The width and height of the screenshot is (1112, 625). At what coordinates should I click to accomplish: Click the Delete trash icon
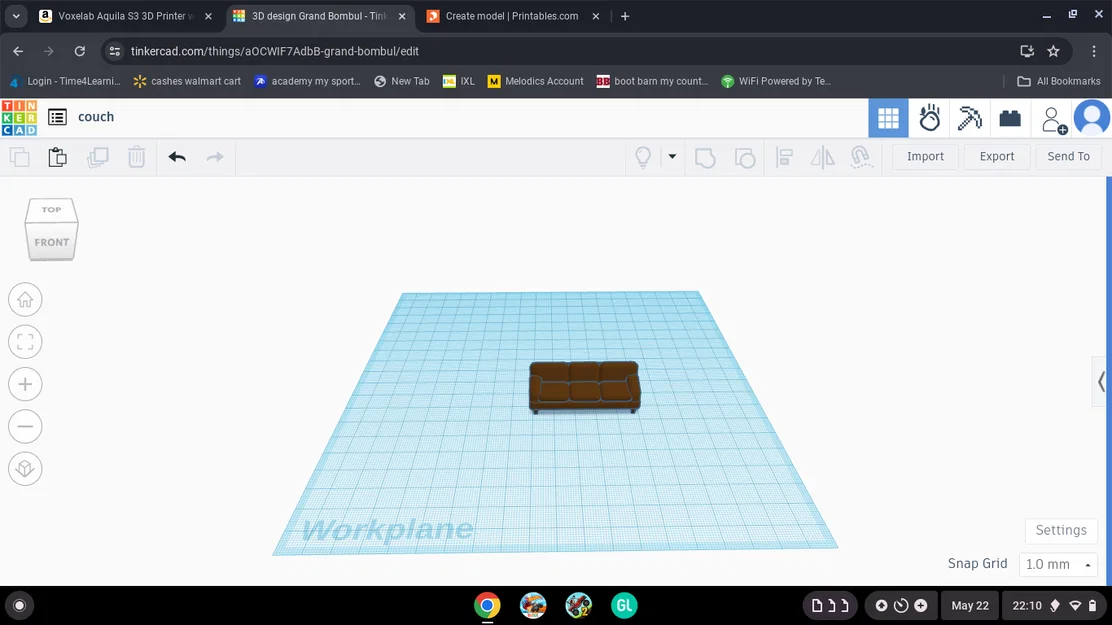tap(136, 157)
